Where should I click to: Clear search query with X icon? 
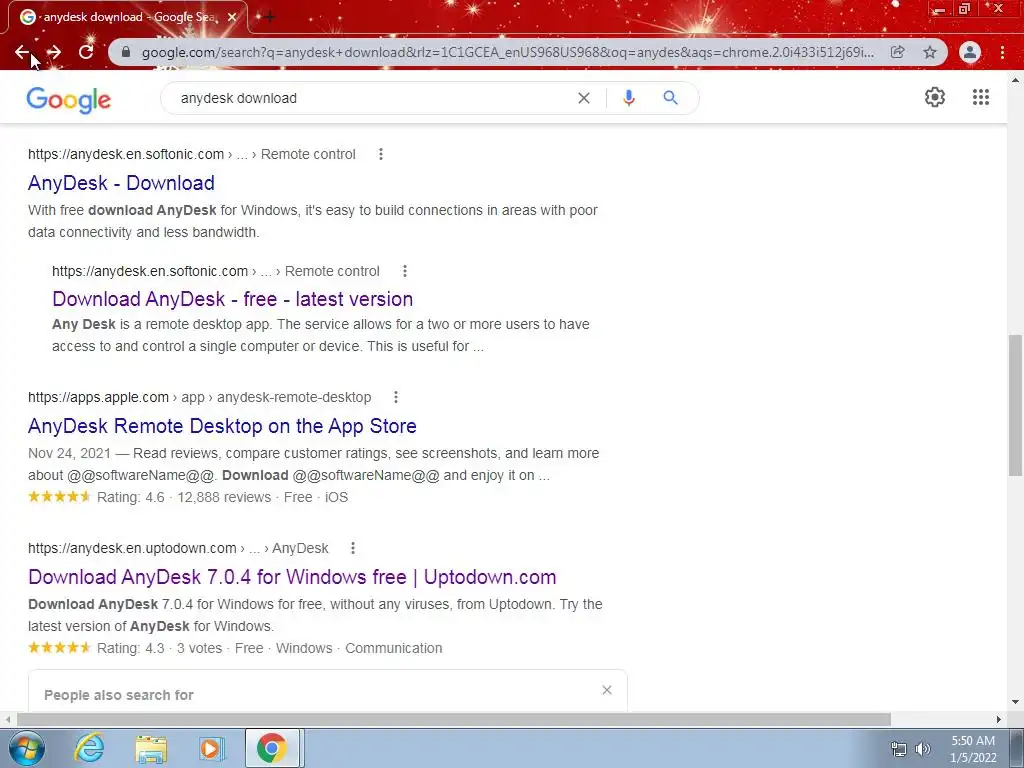(584, 98)
